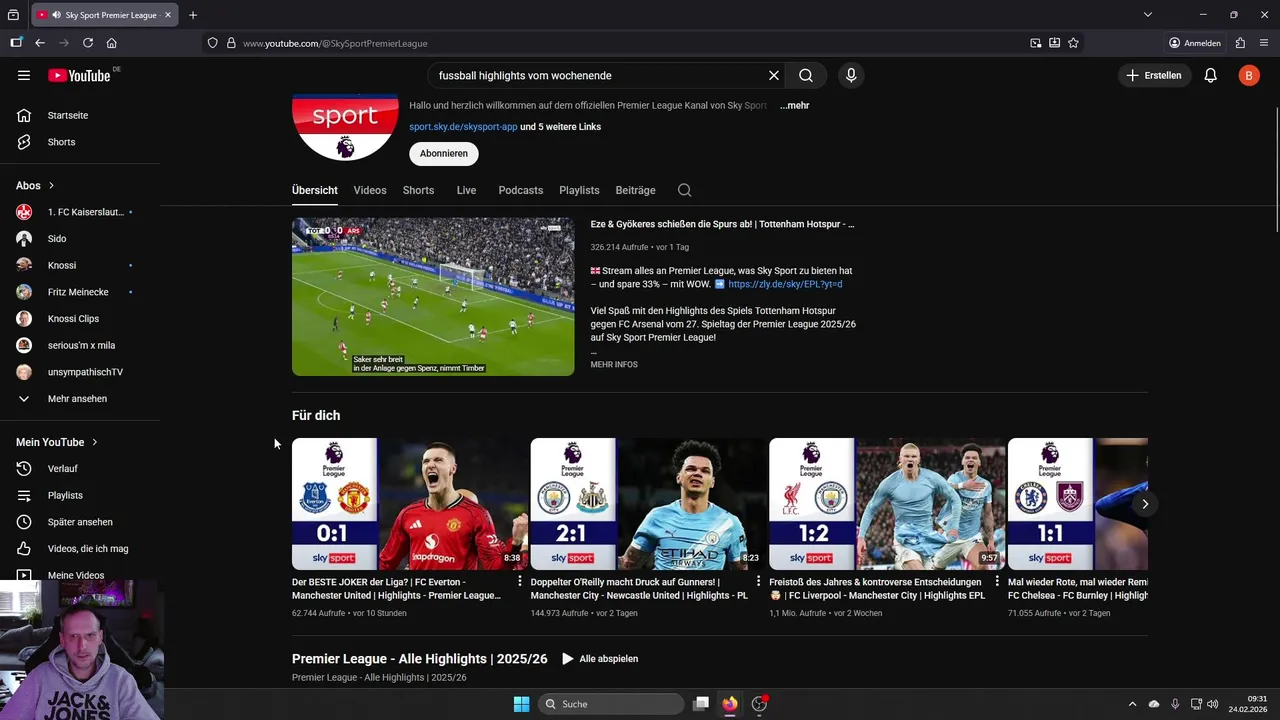Click the browser reload button

pyautogui.click(x=88, y=43)
